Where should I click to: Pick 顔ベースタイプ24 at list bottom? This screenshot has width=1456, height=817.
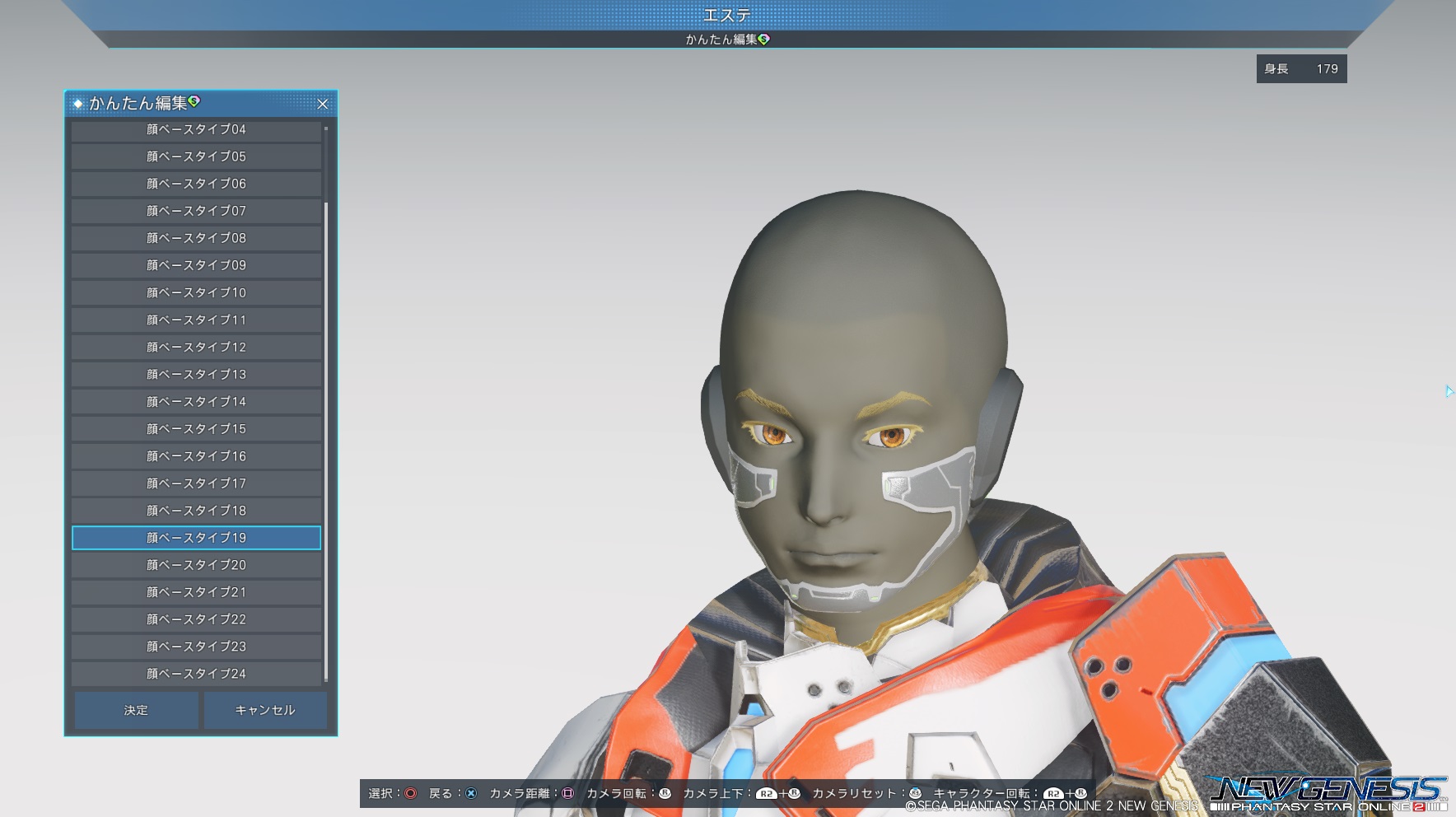196,674
